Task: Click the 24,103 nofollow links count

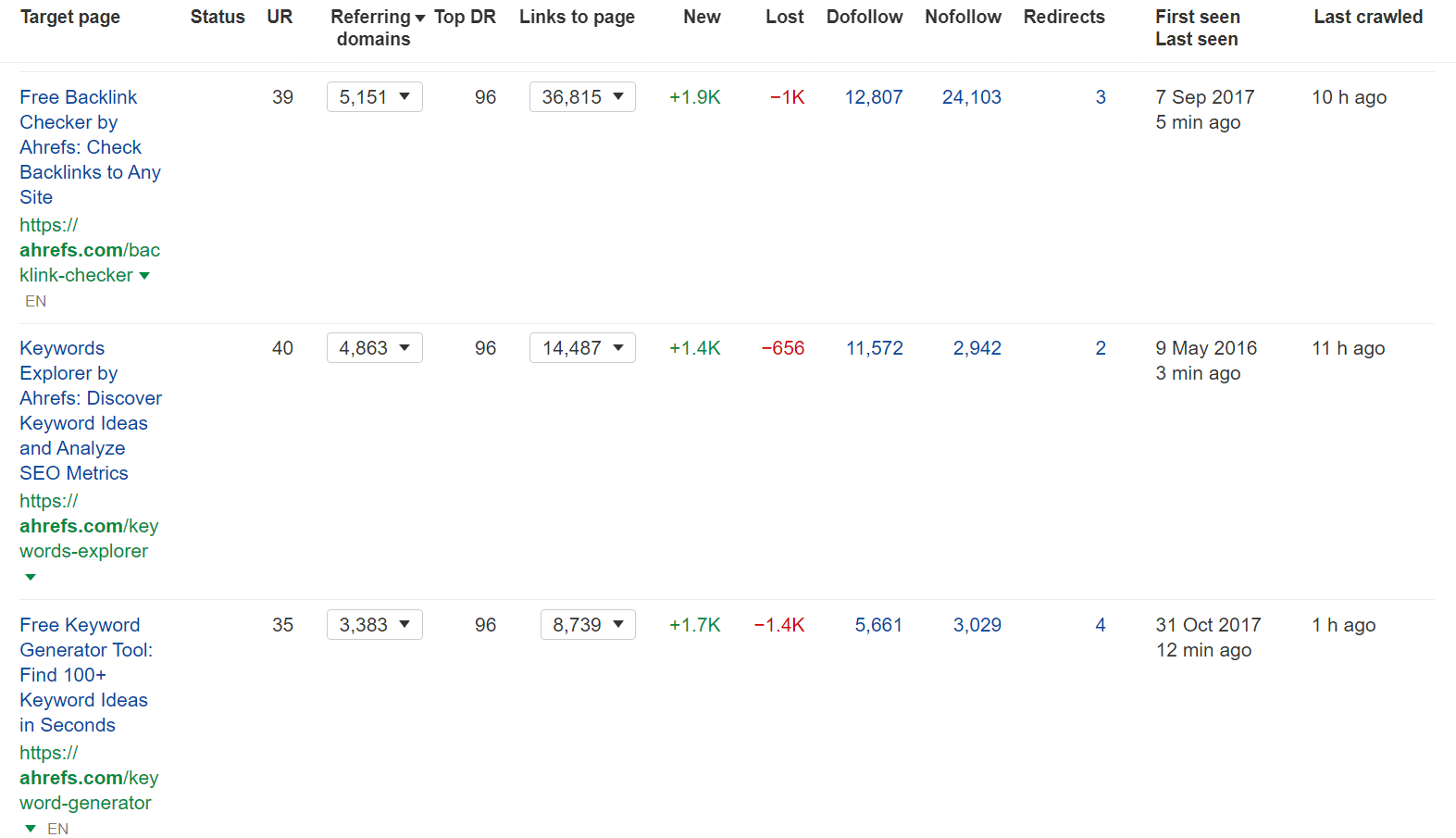Action: point(971,97)
